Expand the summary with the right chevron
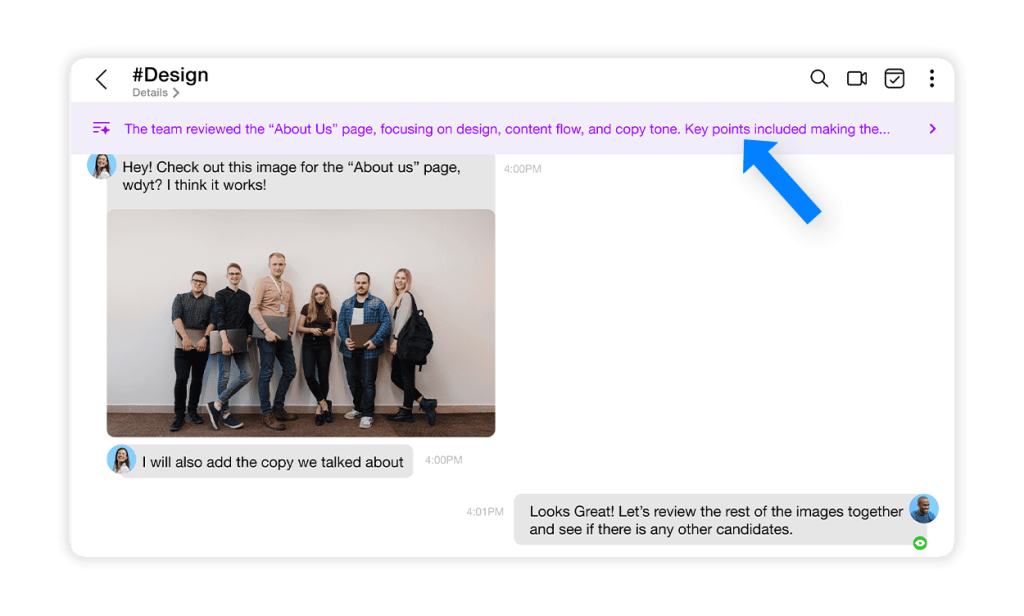Screen dimensions: 1024x616 coord(932,129)
